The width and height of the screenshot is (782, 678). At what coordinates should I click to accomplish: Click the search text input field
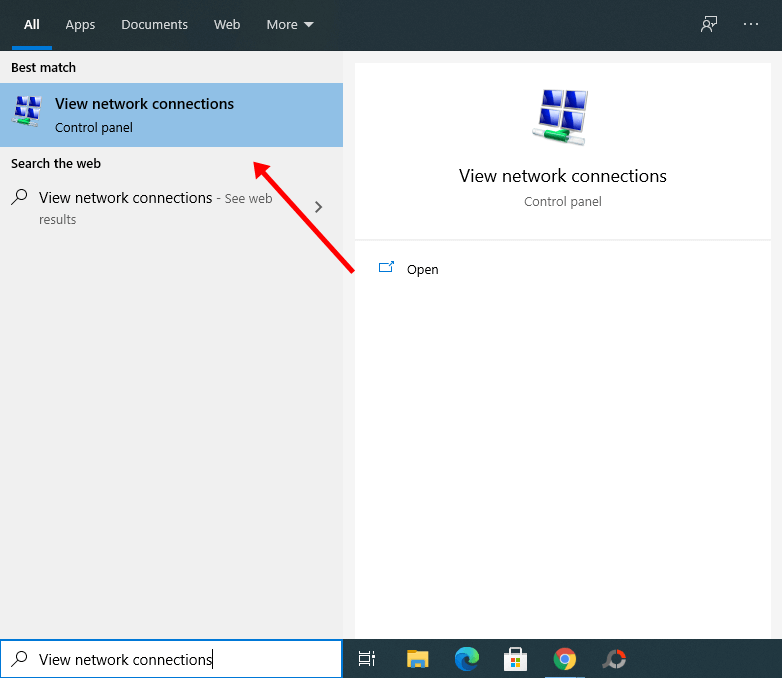pos(180,659)
